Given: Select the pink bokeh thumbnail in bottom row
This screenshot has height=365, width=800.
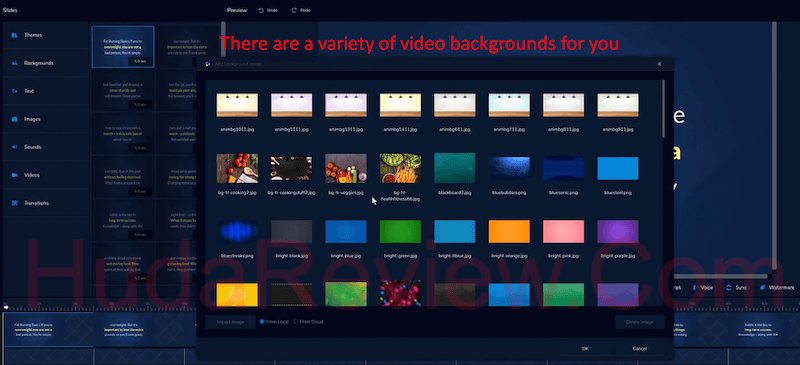Looking at the screenshot, I should 401,294.
